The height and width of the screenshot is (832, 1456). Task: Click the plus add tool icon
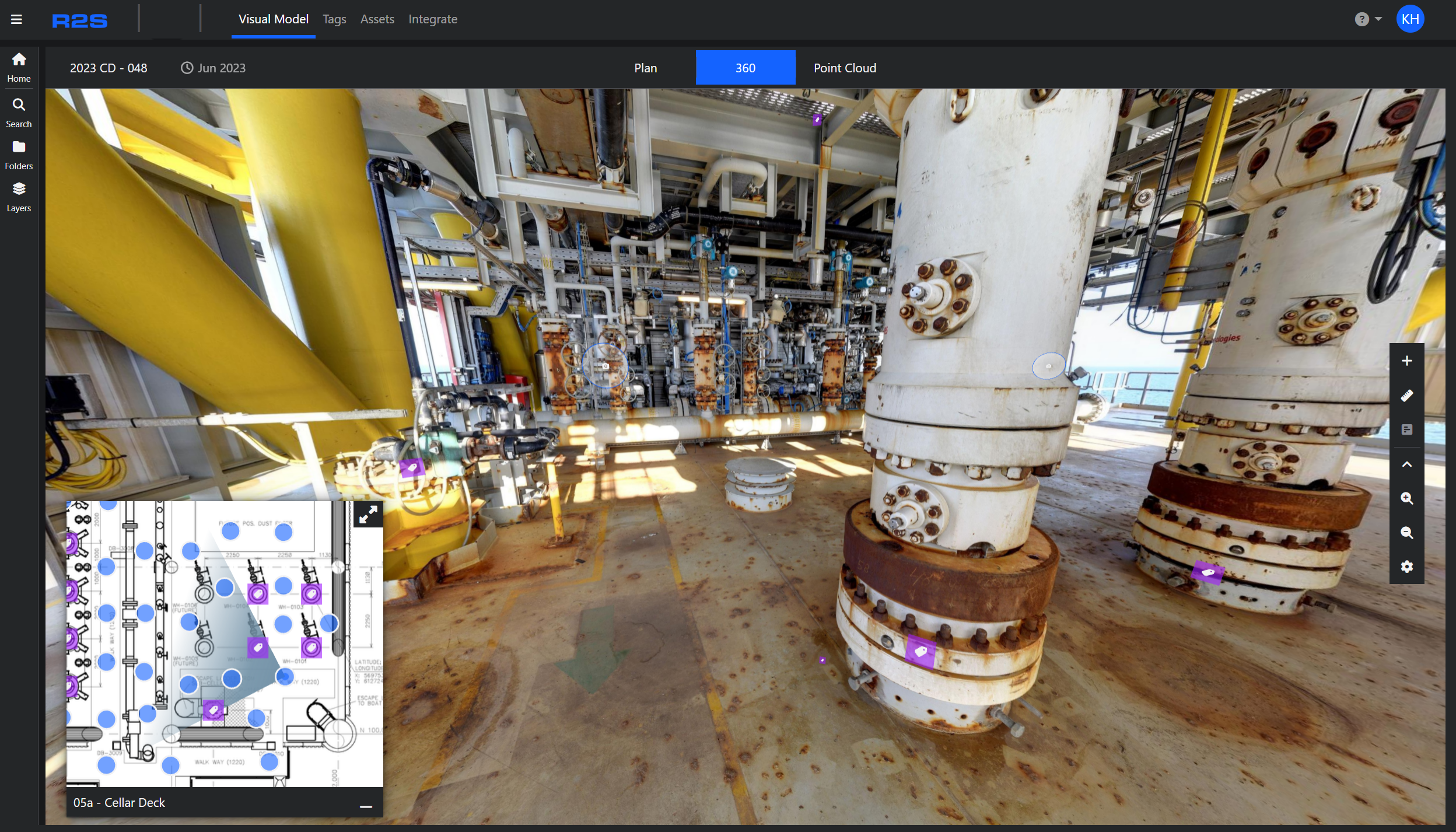coord(1406,361)
